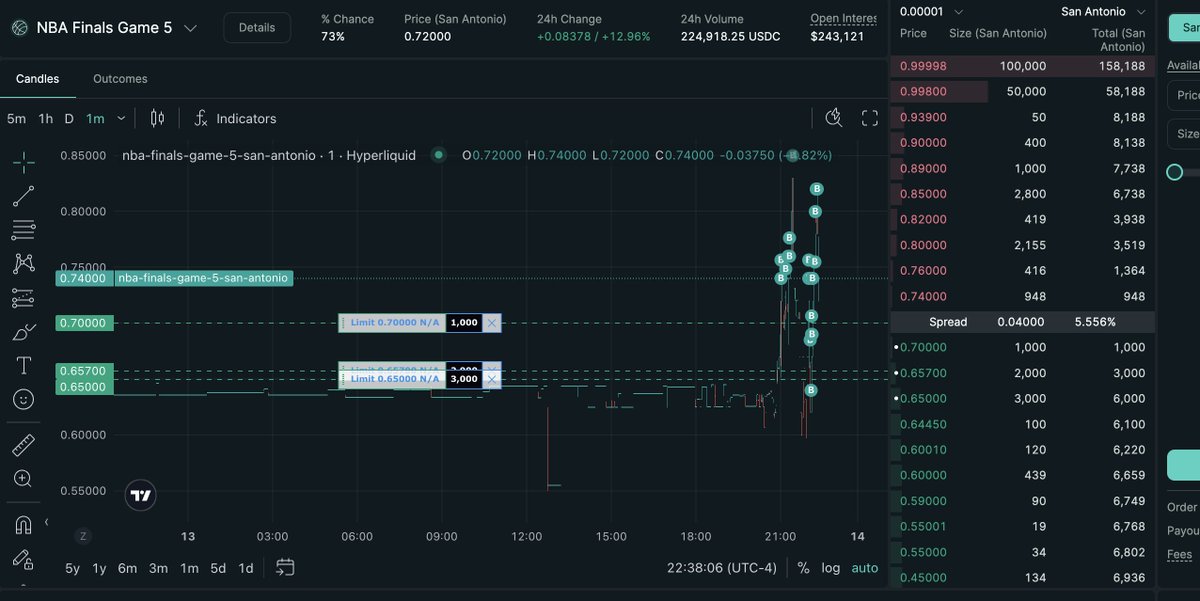Select the crosshair cursor tool

click(23, 161)
